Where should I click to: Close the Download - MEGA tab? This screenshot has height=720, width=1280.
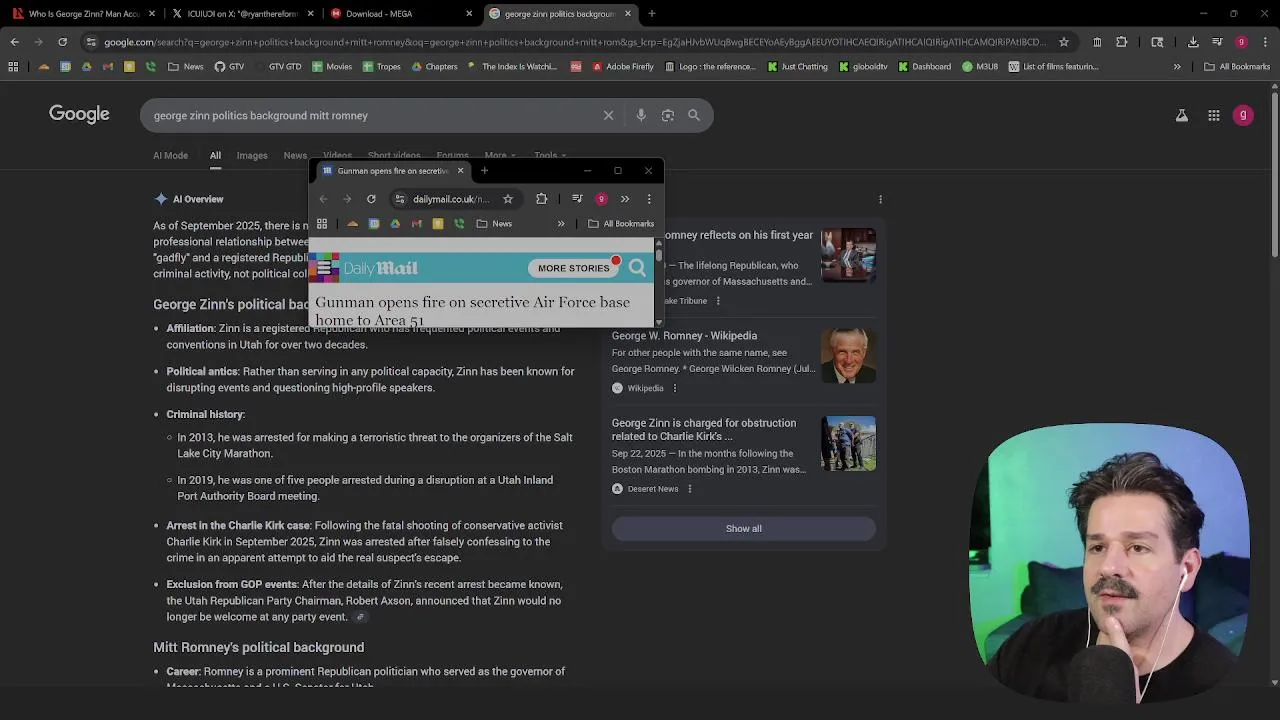pos(469,14)
